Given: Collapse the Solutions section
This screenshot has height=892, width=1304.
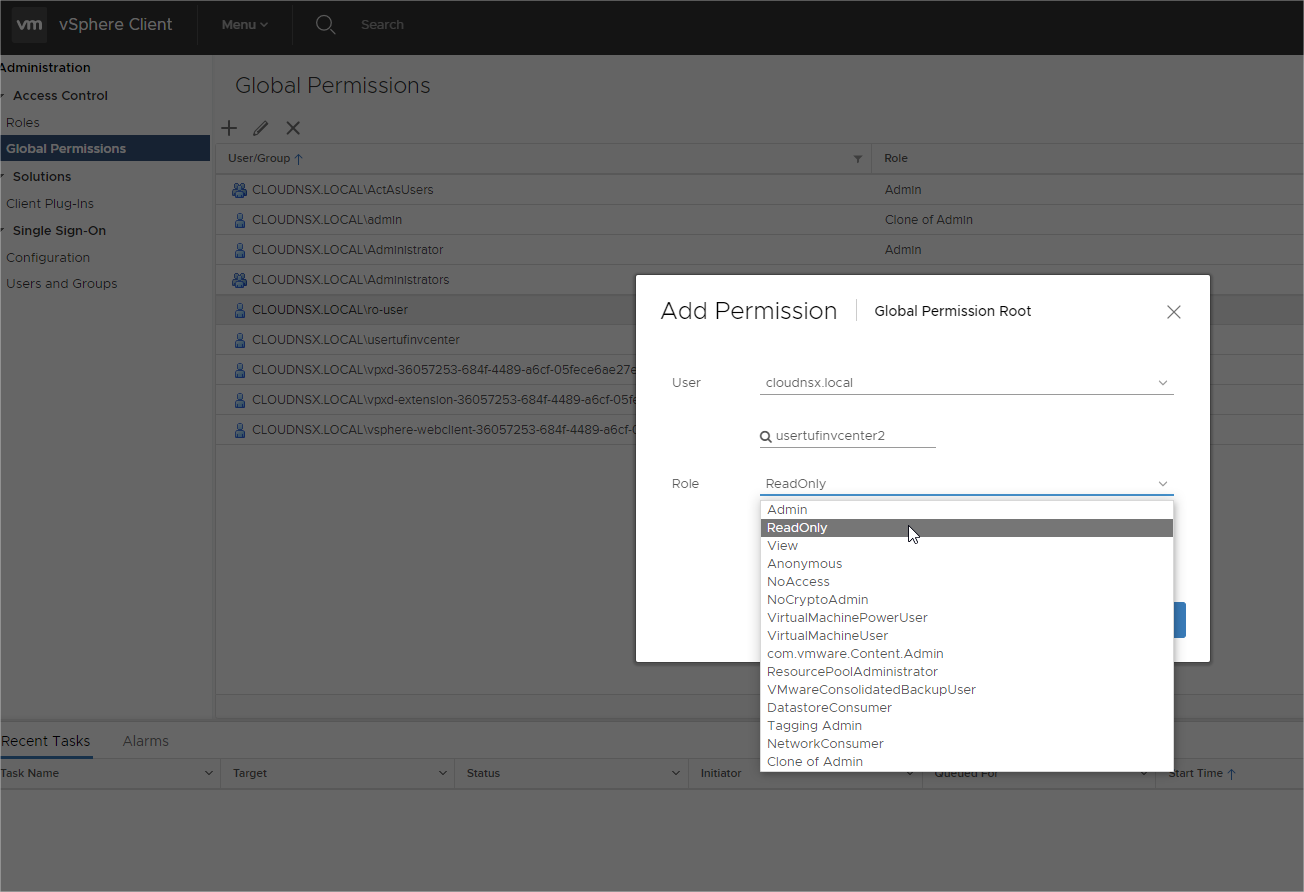Looking at the screenshot, I should [x=3, y=177].
